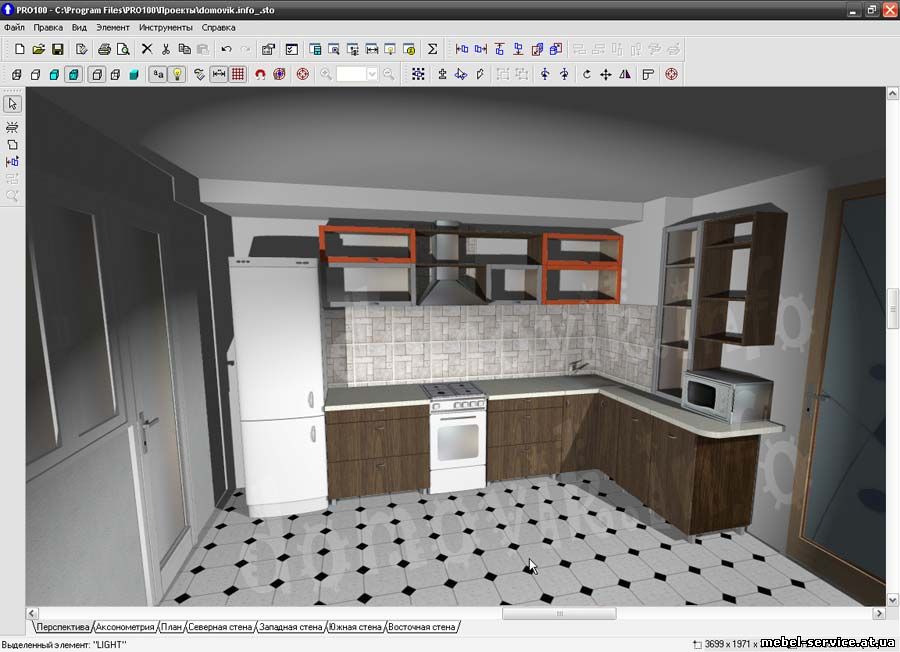
Task: Click the red magnet snap icon
Action: click(x=260, y=74)
